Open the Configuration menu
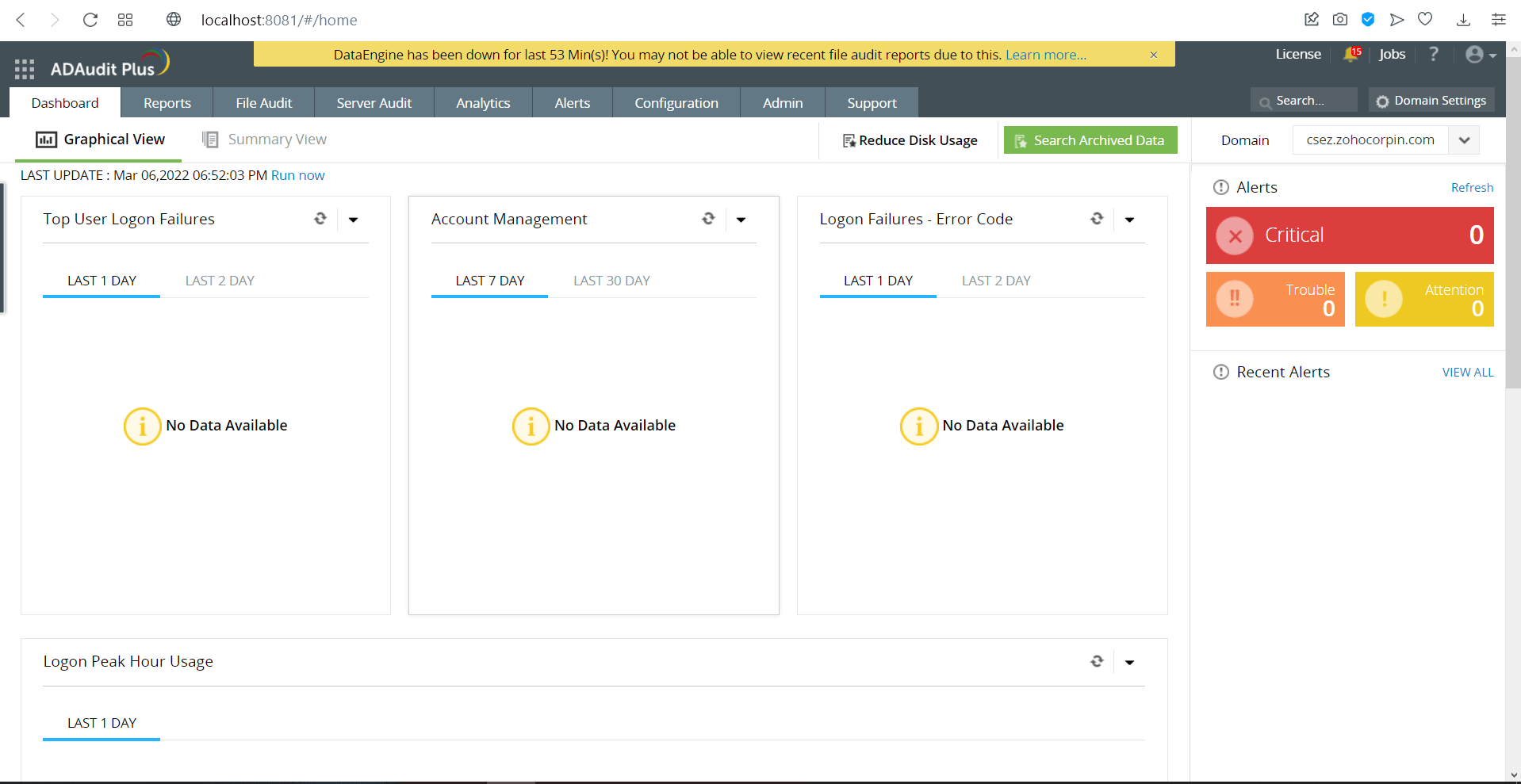The height and width of the screenshot is (784, 1521). click(676, 102)
